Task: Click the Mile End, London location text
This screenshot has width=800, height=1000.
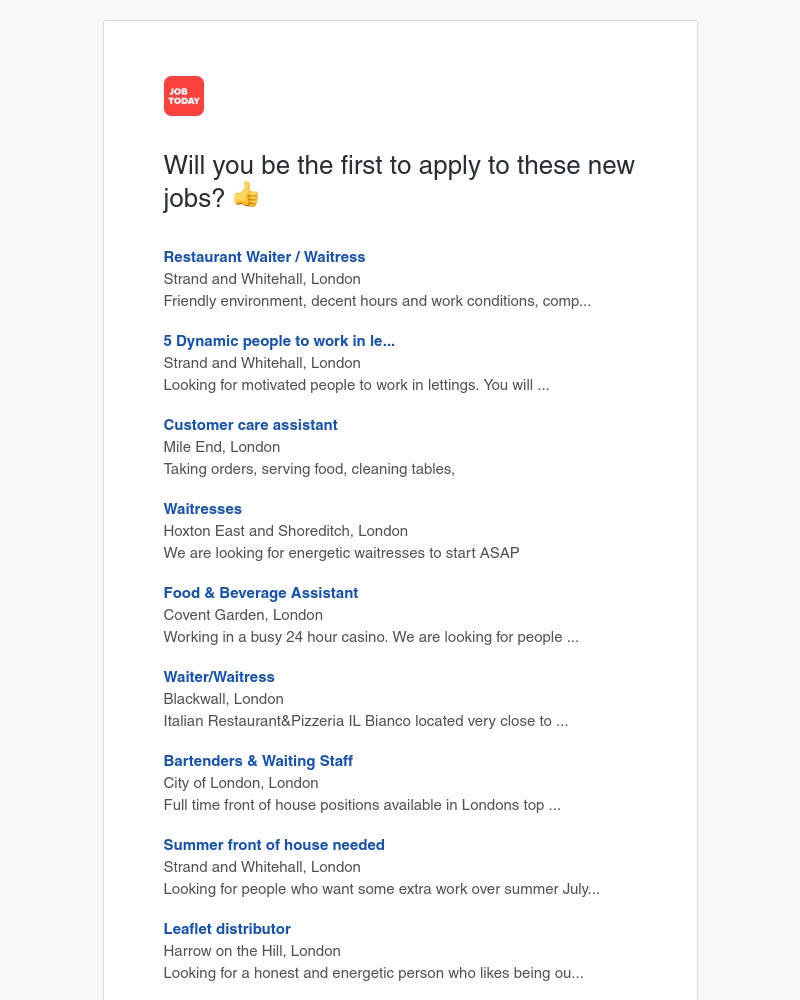Action: (221, 447)
